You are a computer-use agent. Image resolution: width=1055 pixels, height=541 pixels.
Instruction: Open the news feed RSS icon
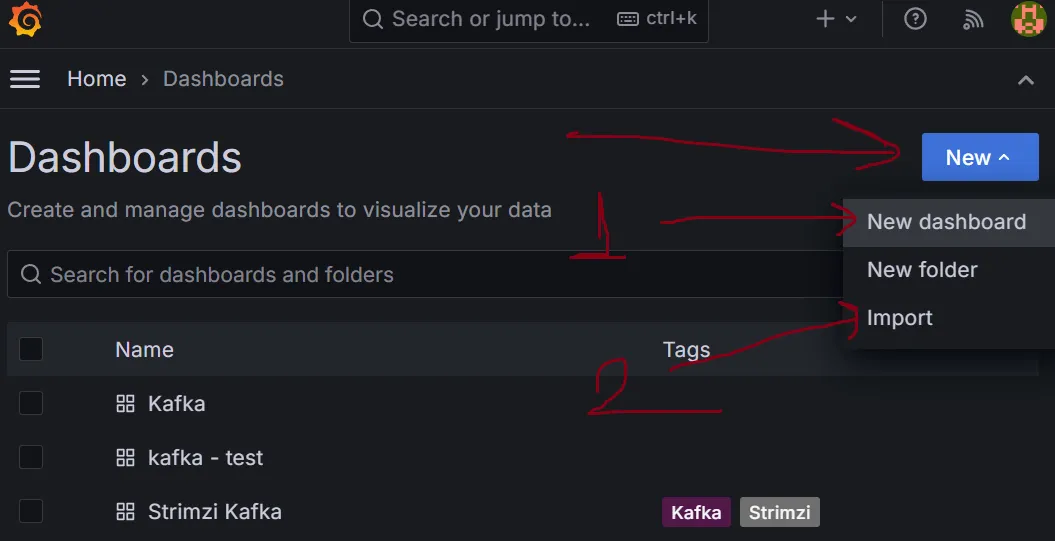[x=973, y=20]
